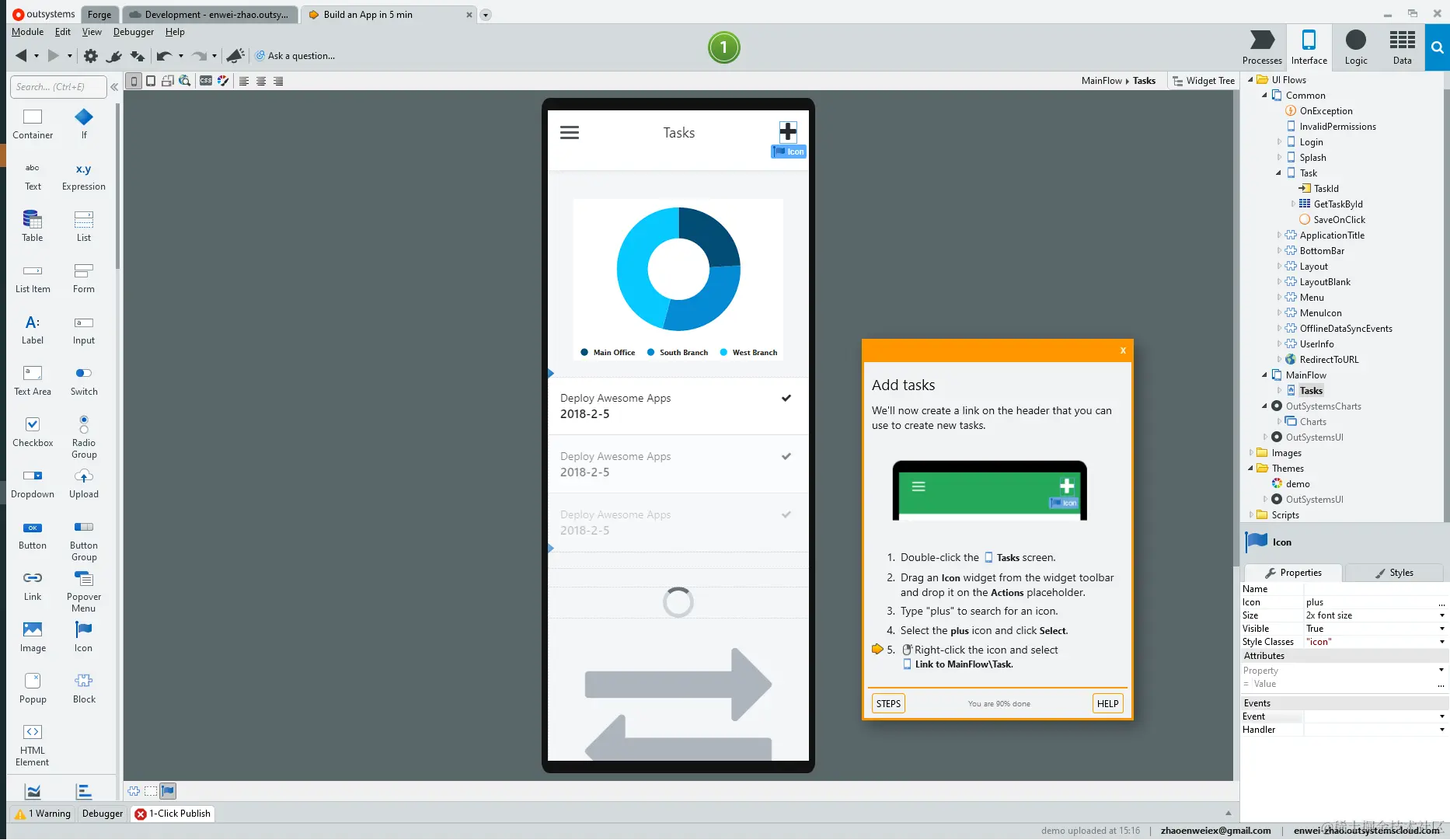Open the Size 2x font size dropdown
The width and height of the screenshot is (1450, 840).
coord(1442,615)
